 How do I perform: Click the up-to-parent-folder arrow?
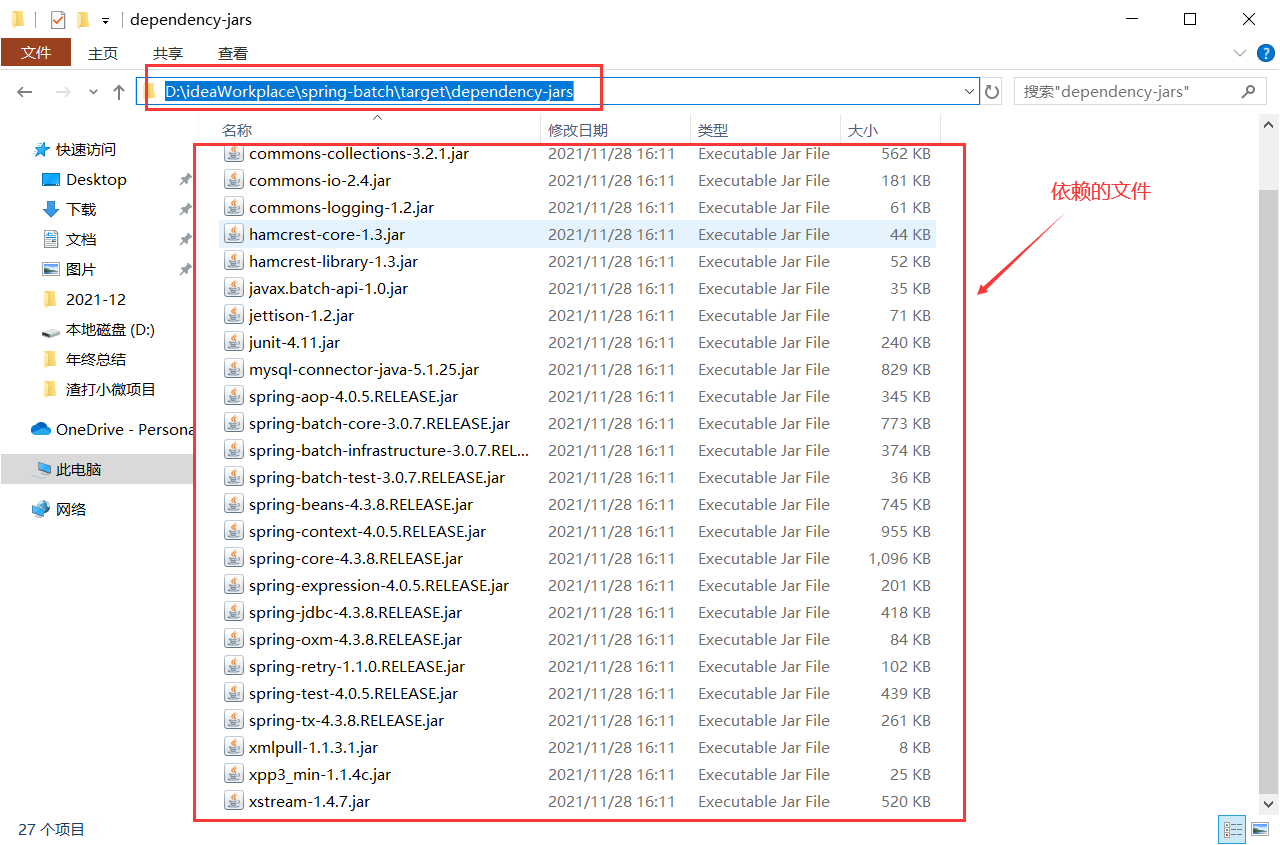click(120, 91)
